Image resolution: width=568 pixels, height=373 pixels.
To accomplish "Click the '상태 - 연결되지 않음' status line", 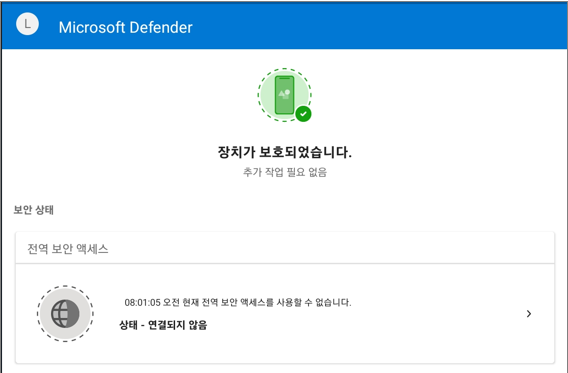I will (163, 325).
